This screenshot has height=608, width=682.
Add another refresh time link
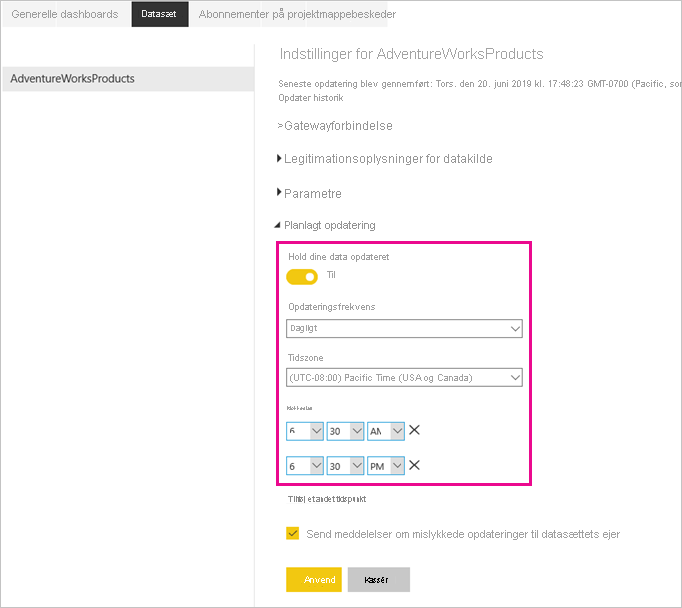pos(329,498)
